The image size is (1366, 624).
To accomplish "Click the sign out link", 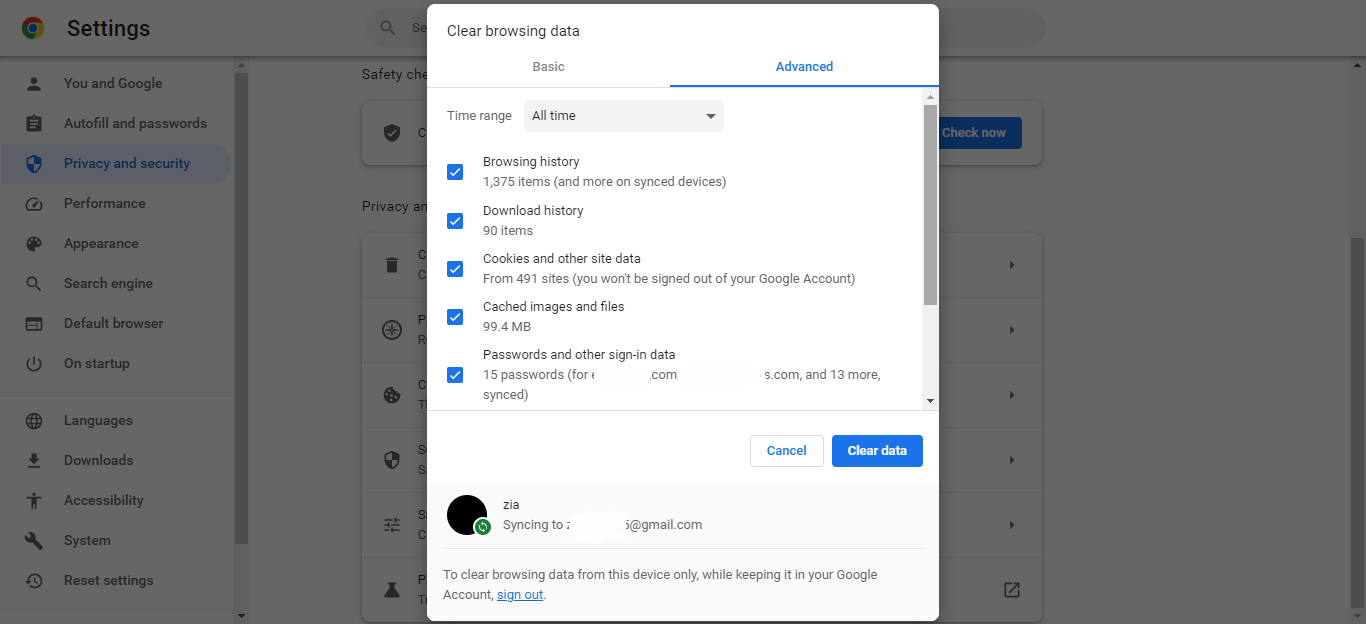I will click(520, 595).
